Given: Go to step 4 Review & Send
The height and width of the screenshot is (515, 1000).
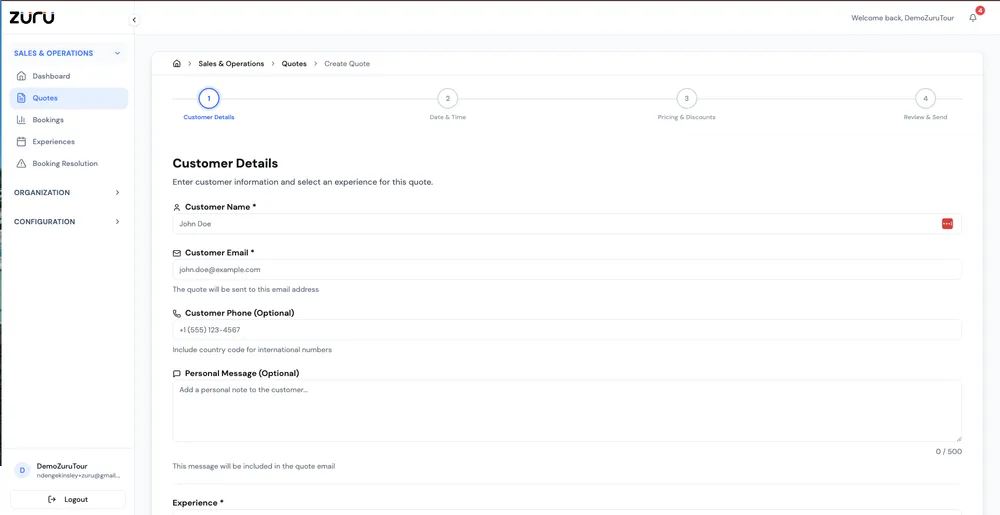Looking at the screenshot, I should click(925, 99).
